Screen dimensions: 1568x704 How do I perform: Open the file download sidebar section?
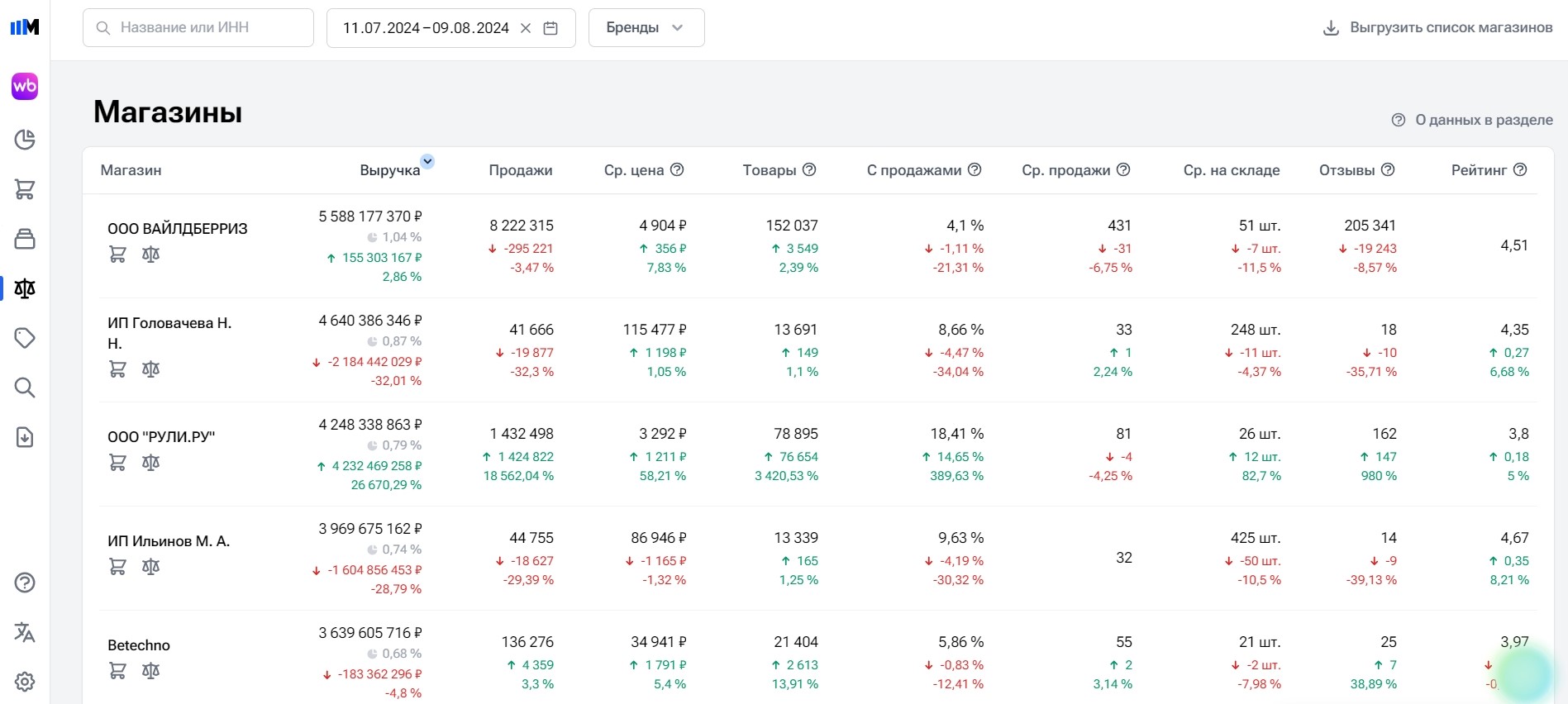25,437
